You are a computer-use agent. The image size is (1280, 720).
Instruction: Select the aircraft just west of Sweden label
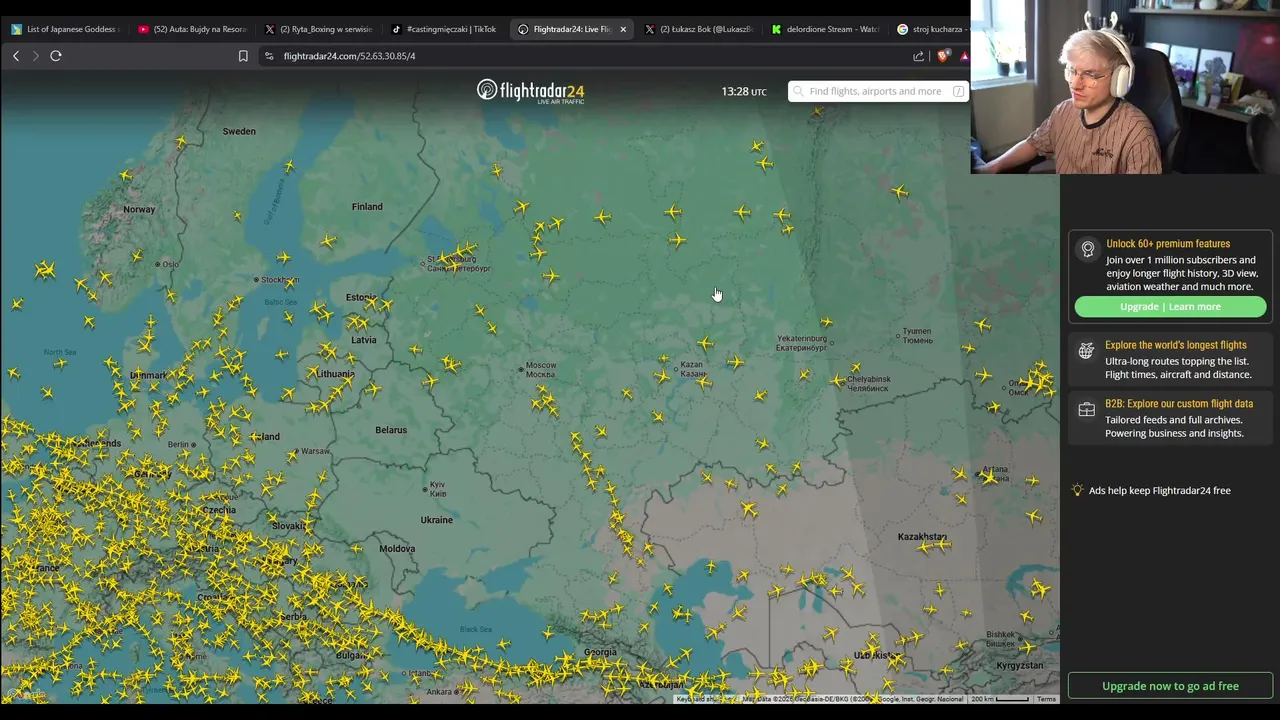coord(181,142)
